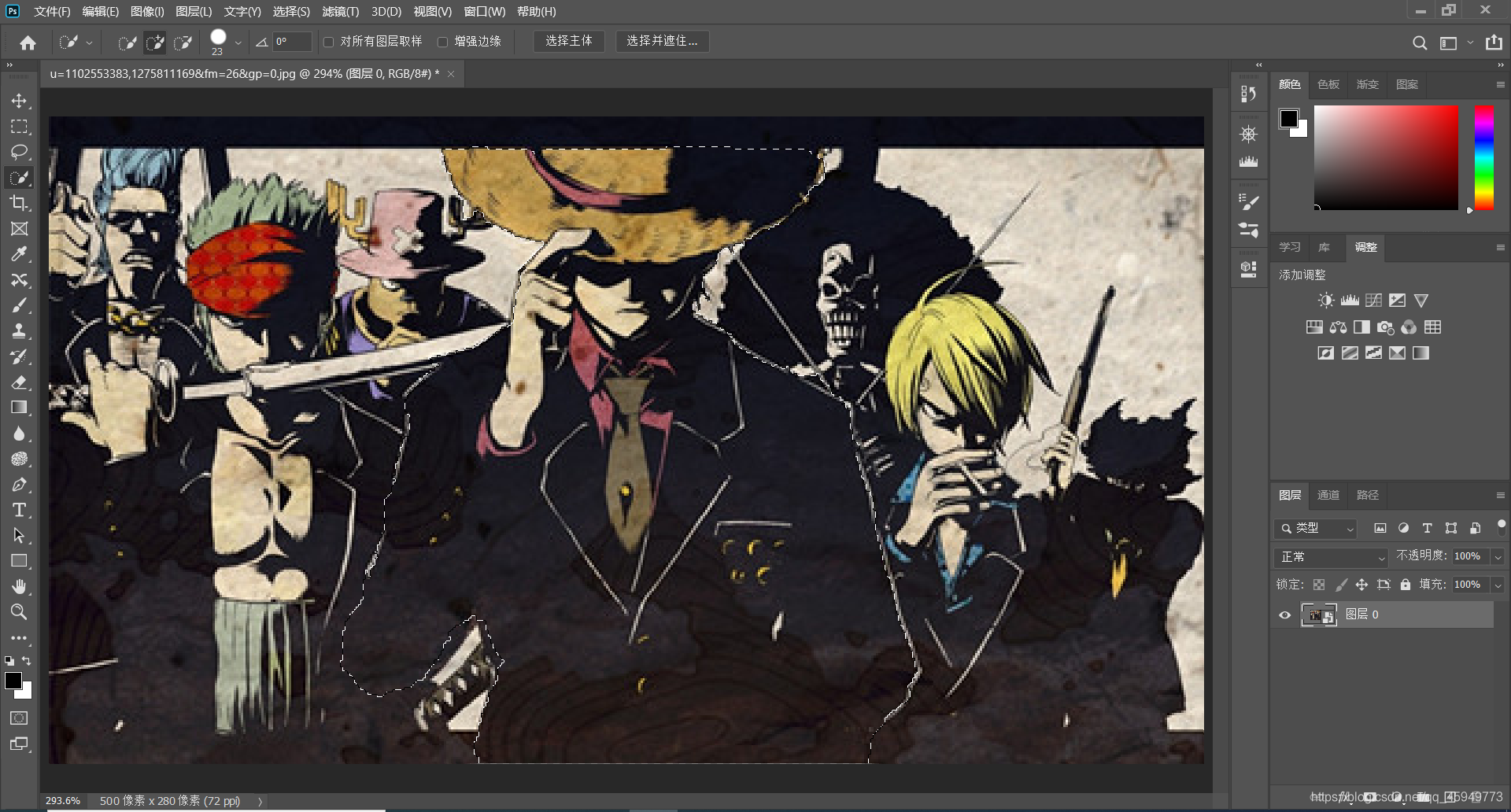Open brush size picker dropdown

(238, 43)
